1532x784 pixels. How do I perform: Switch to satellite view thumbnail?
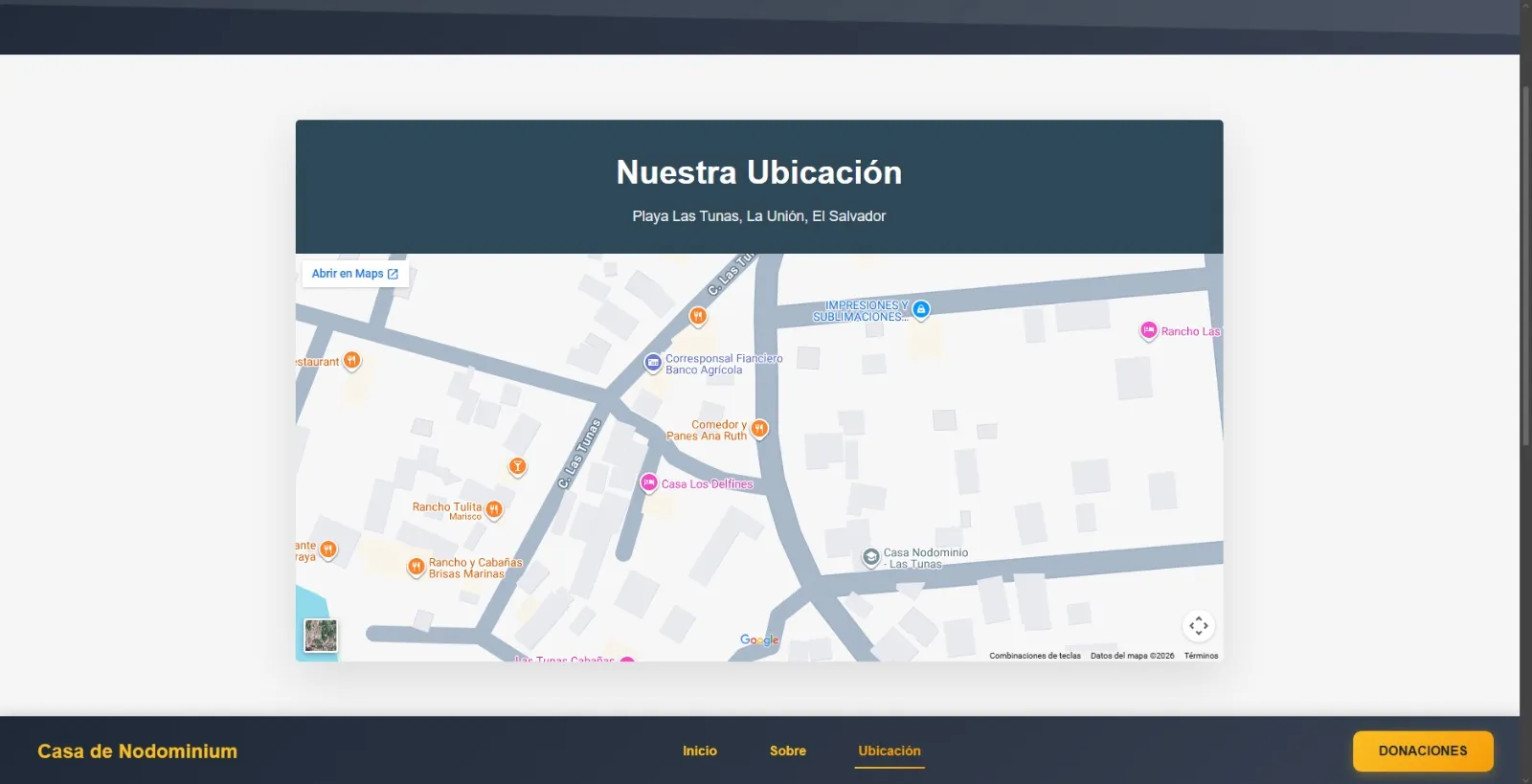pos(321,636)
